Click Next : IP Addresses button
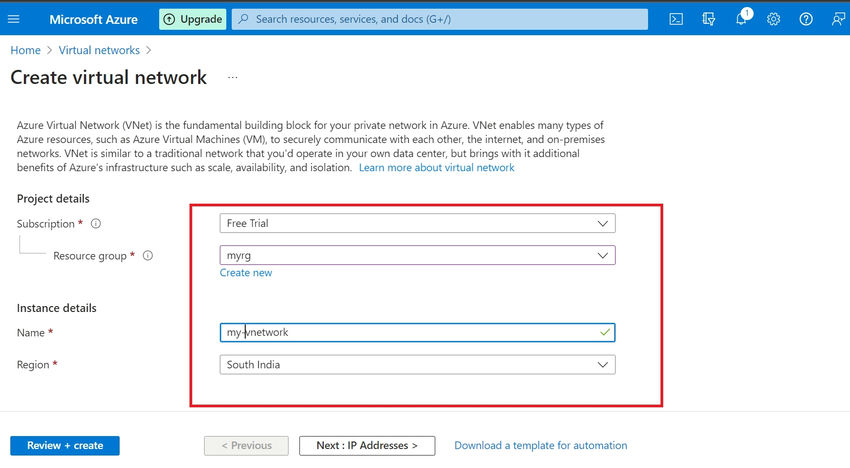This screenshot has width=850, height=468. click(367, 445)
